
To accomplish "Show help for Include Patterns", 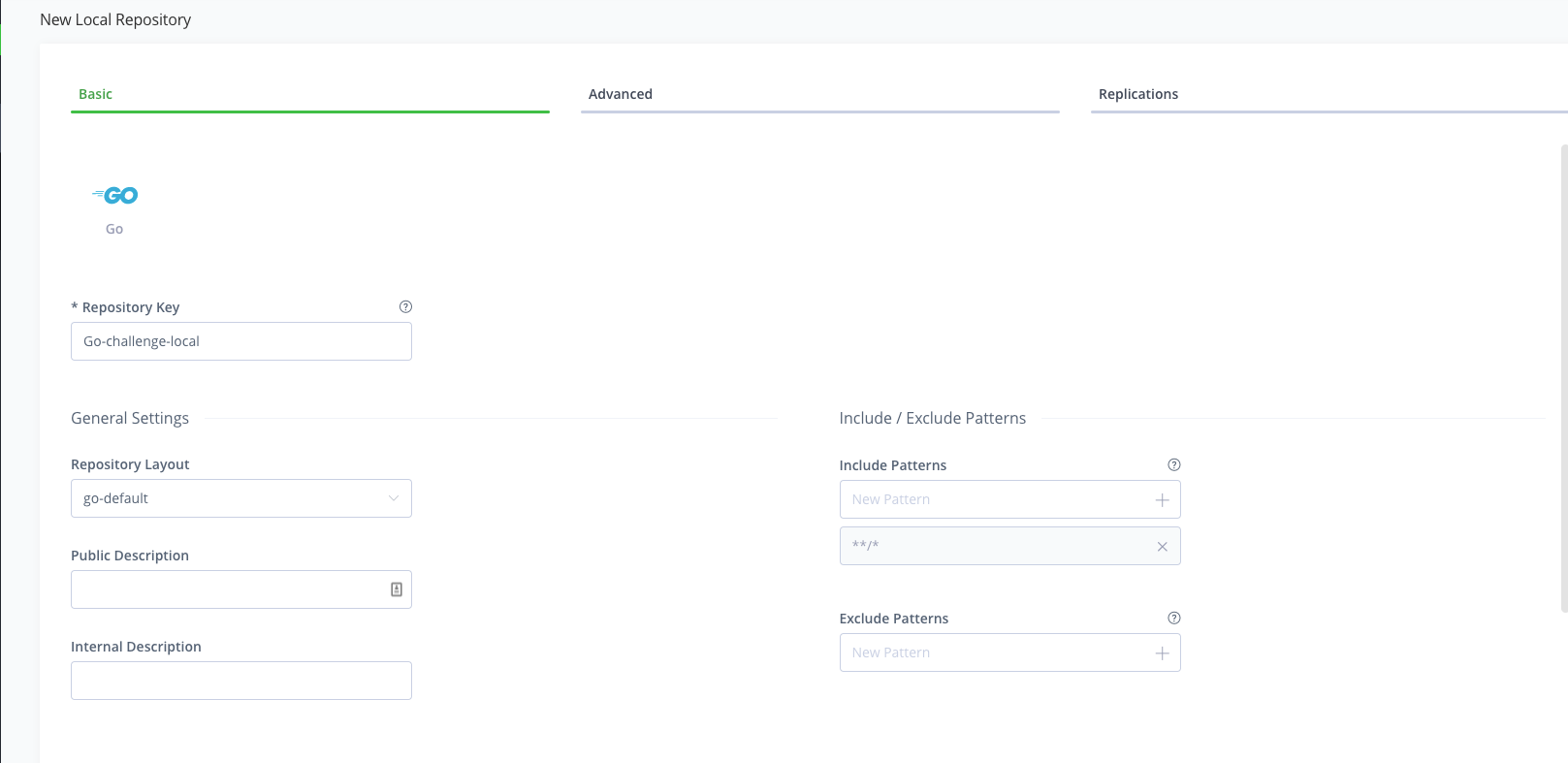I will click(x=1173, y=464).
